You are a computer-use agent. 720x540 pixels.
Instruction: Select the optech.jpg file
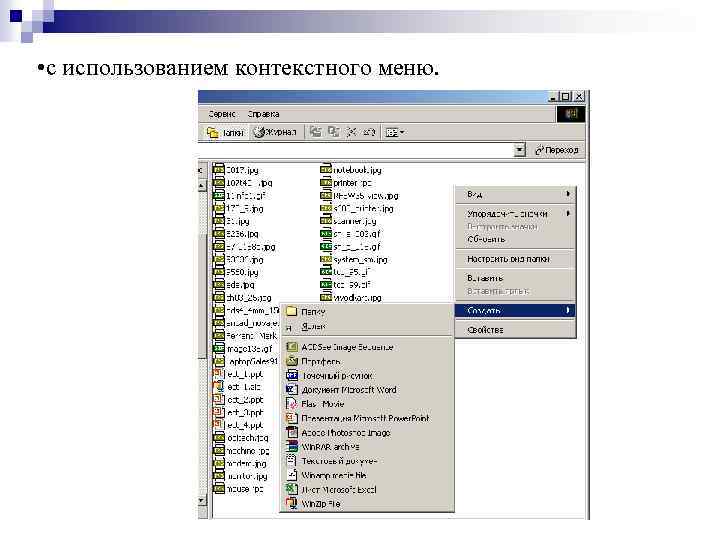pos(241,438)
